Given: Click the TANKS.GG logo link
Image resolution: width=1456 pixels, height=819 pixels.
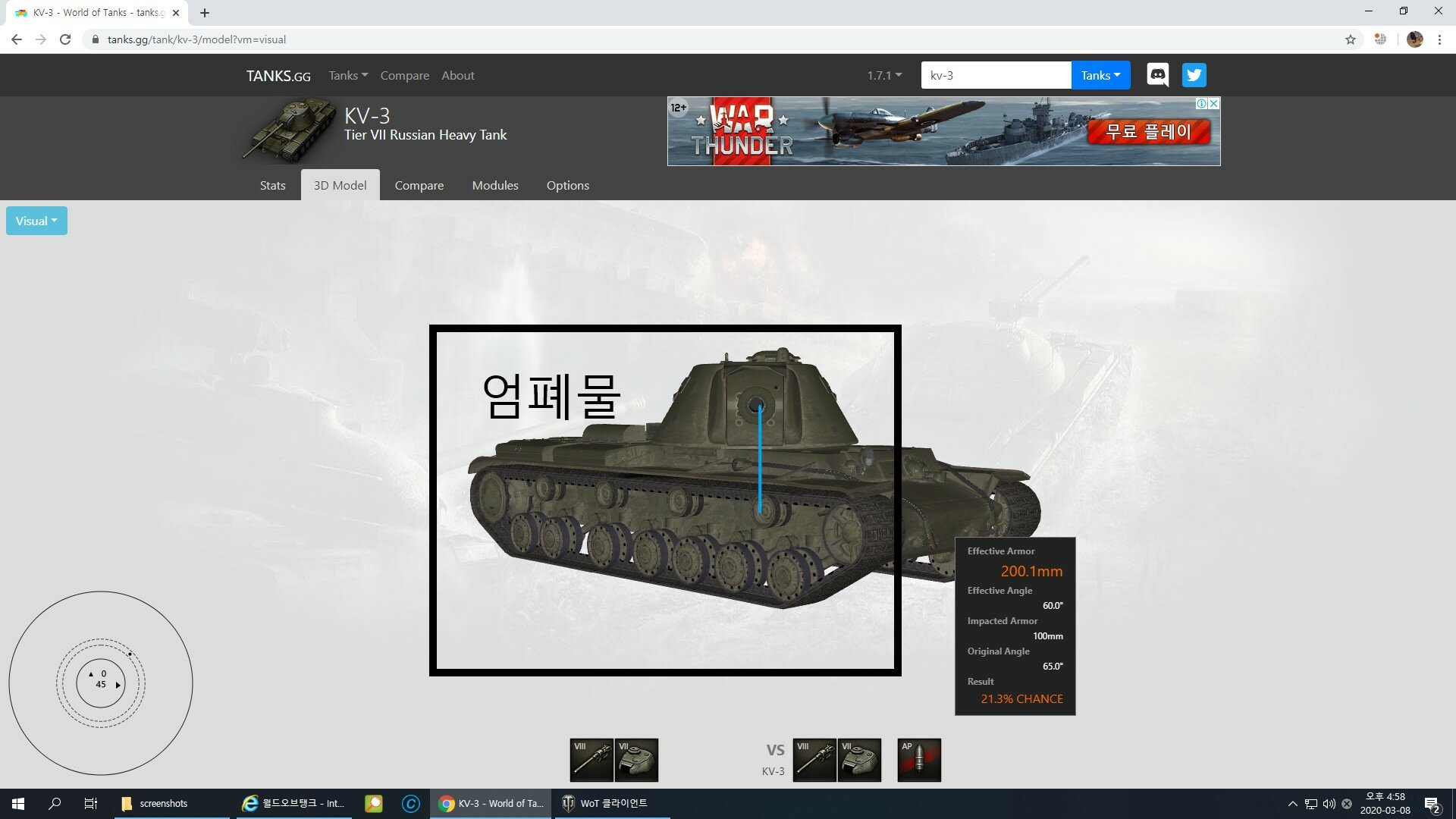Looking at the screenshot, I should (278, 75).
